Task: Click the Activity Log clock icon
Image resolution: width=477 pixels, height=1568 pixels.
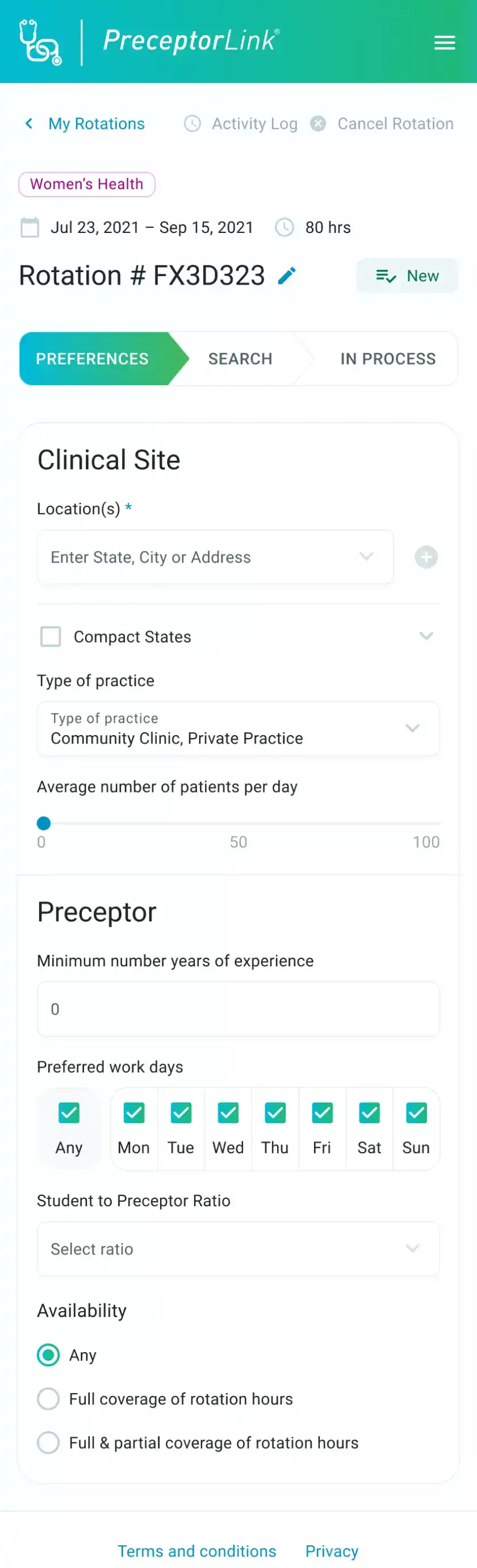Action: click(x=193, y=124)
